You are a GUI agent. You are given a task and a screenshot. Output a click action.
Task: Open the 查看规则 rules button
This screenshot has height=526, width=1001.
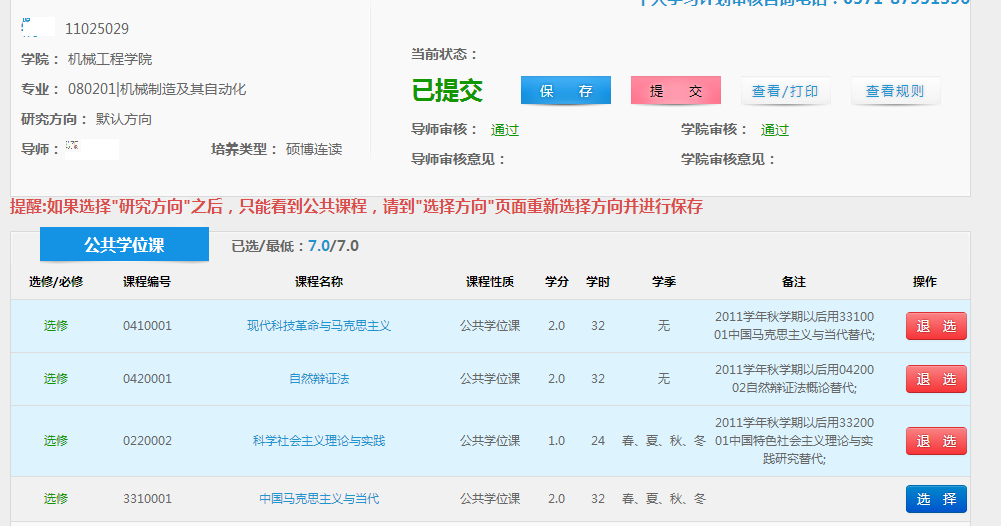click(x=895, y=91)
